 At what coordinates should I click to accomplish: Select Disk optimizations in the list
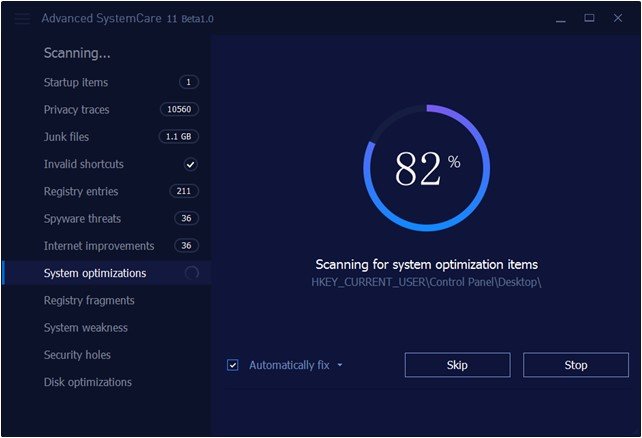point(106,382)
